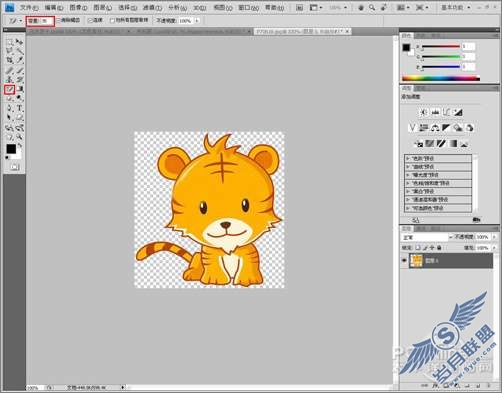Select the Dodge tool
502x393 pixels.
point(19,98)
